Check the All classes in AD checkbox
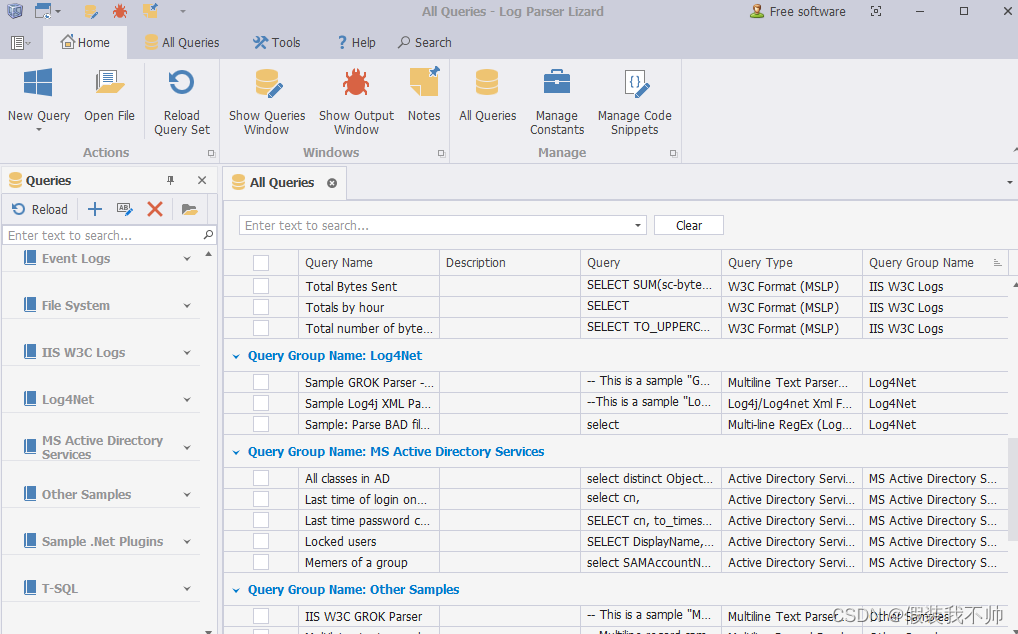The image size is (1018, 634). click(261, 478)
